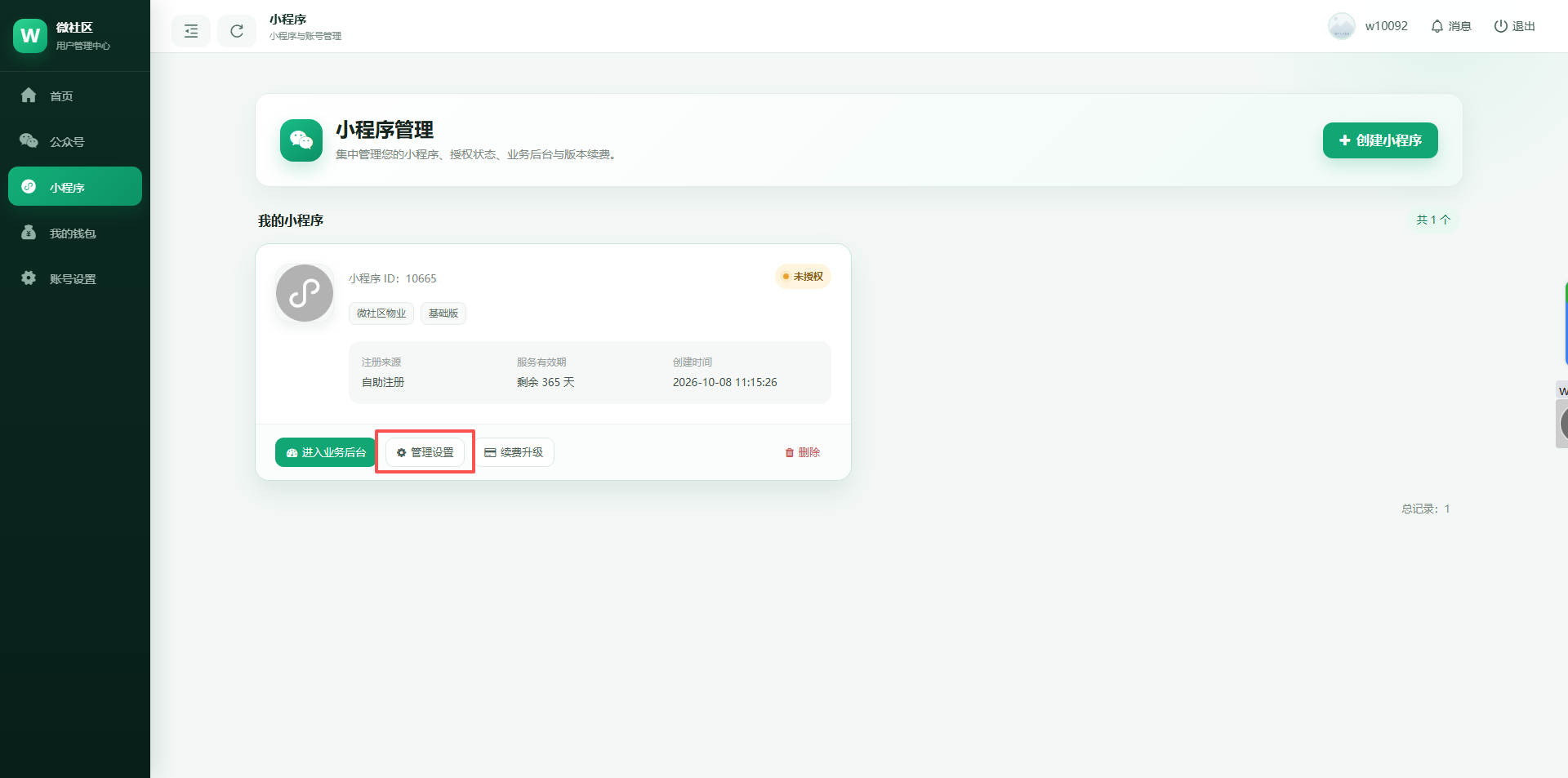This screenshot has height=778, width=1568.
Task: Open 消息 notifications bell
Action: (1451, 26)
